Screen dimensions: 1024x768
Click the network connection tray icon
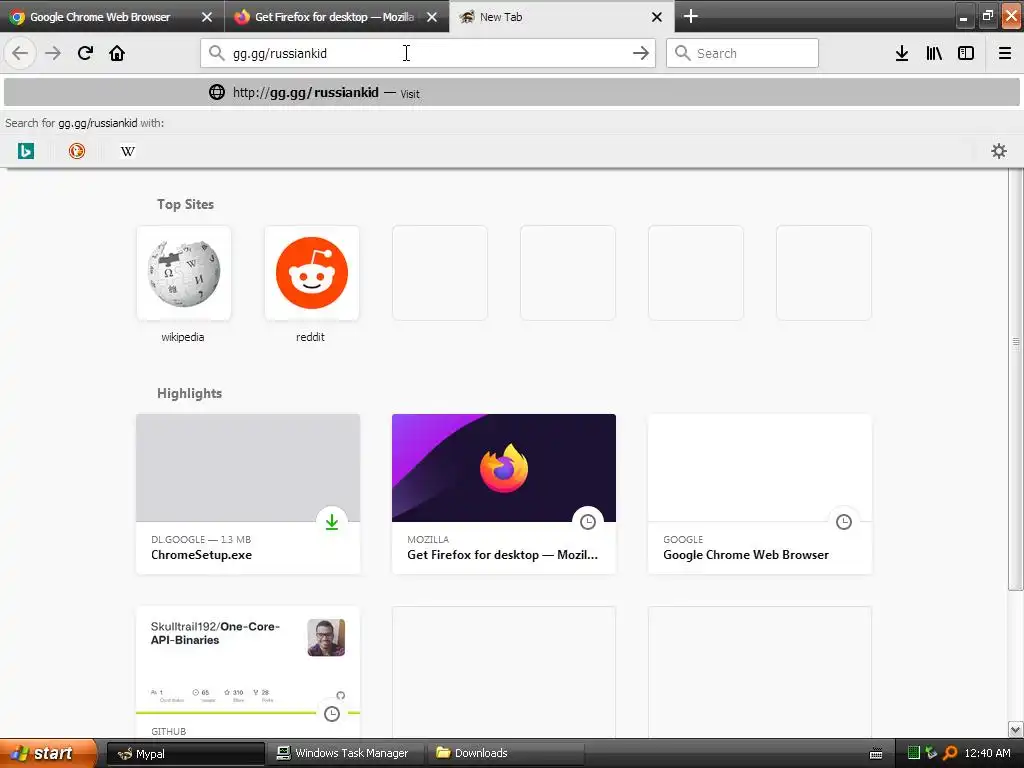[x=931, y=753]
